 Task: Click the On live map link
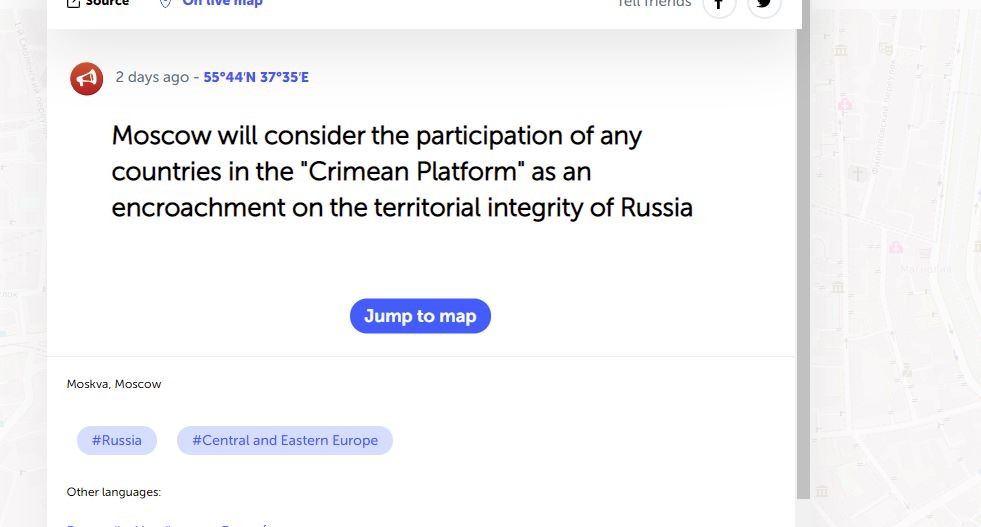[x=222, y=3]
